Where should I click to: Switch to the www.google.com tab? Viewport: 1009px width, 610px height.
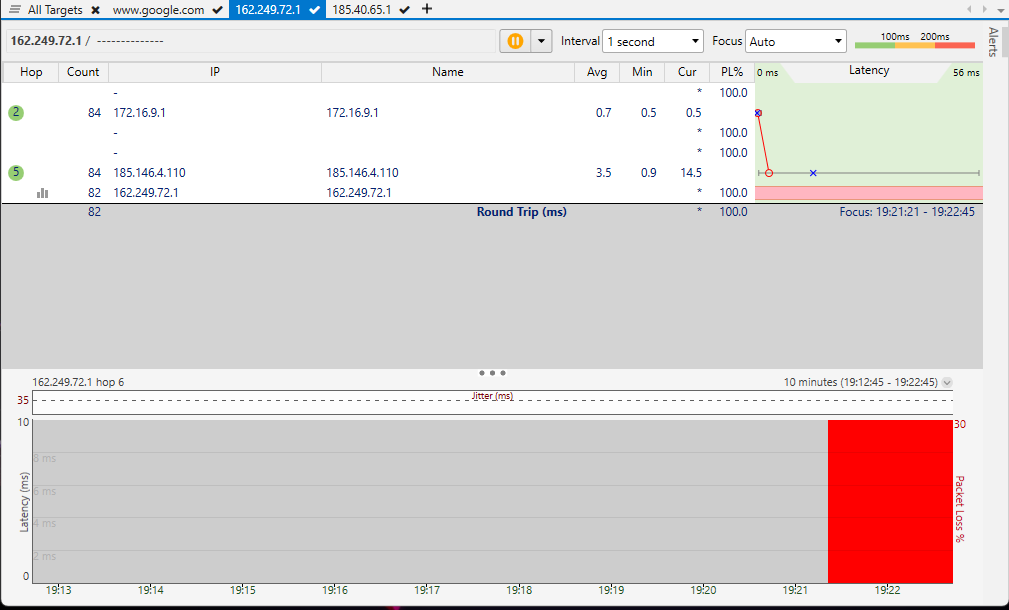pyautogui.click(x=158, y=9)
